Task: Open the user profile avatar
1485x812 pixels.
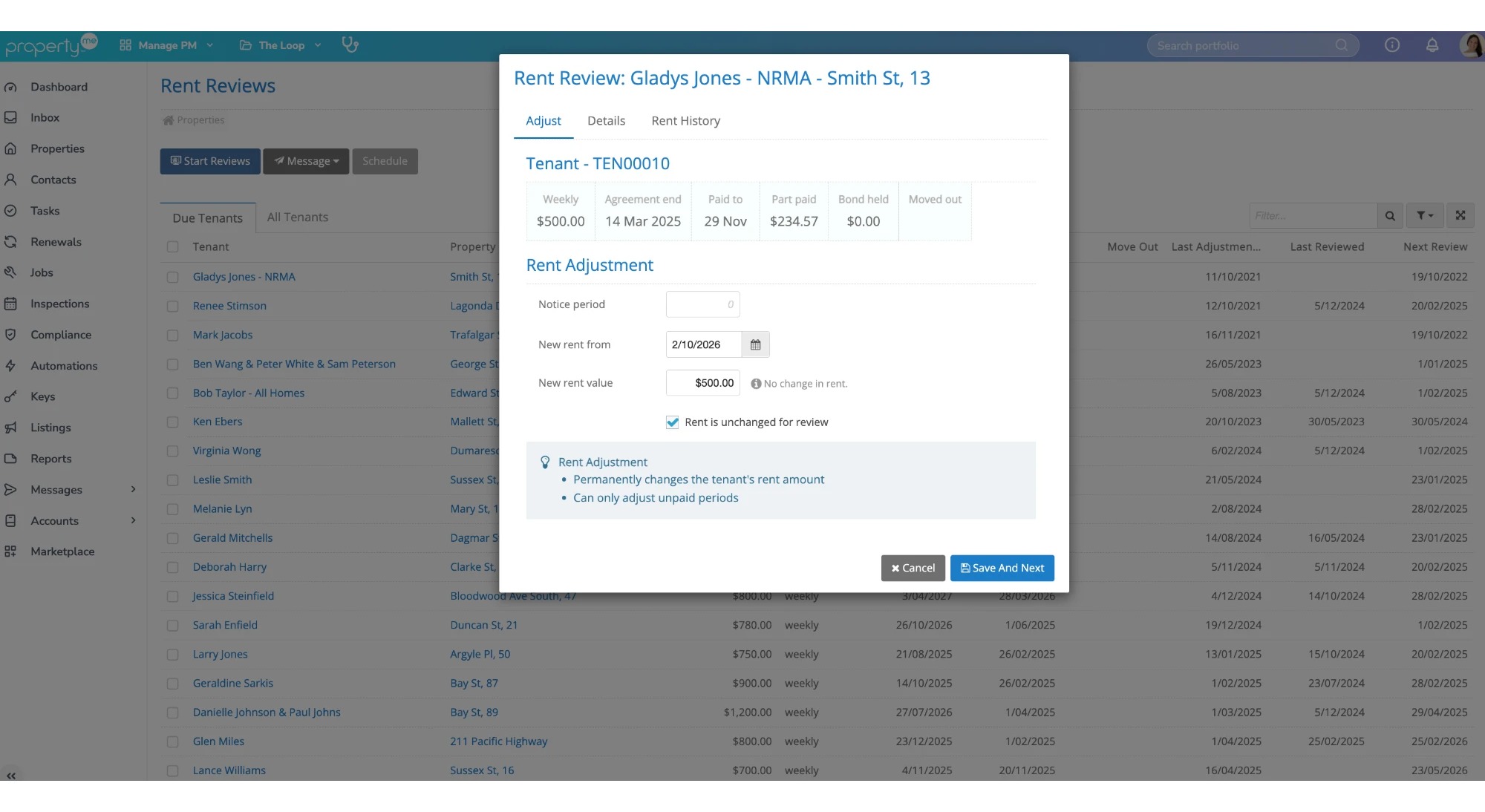Action: point(1471,45)
